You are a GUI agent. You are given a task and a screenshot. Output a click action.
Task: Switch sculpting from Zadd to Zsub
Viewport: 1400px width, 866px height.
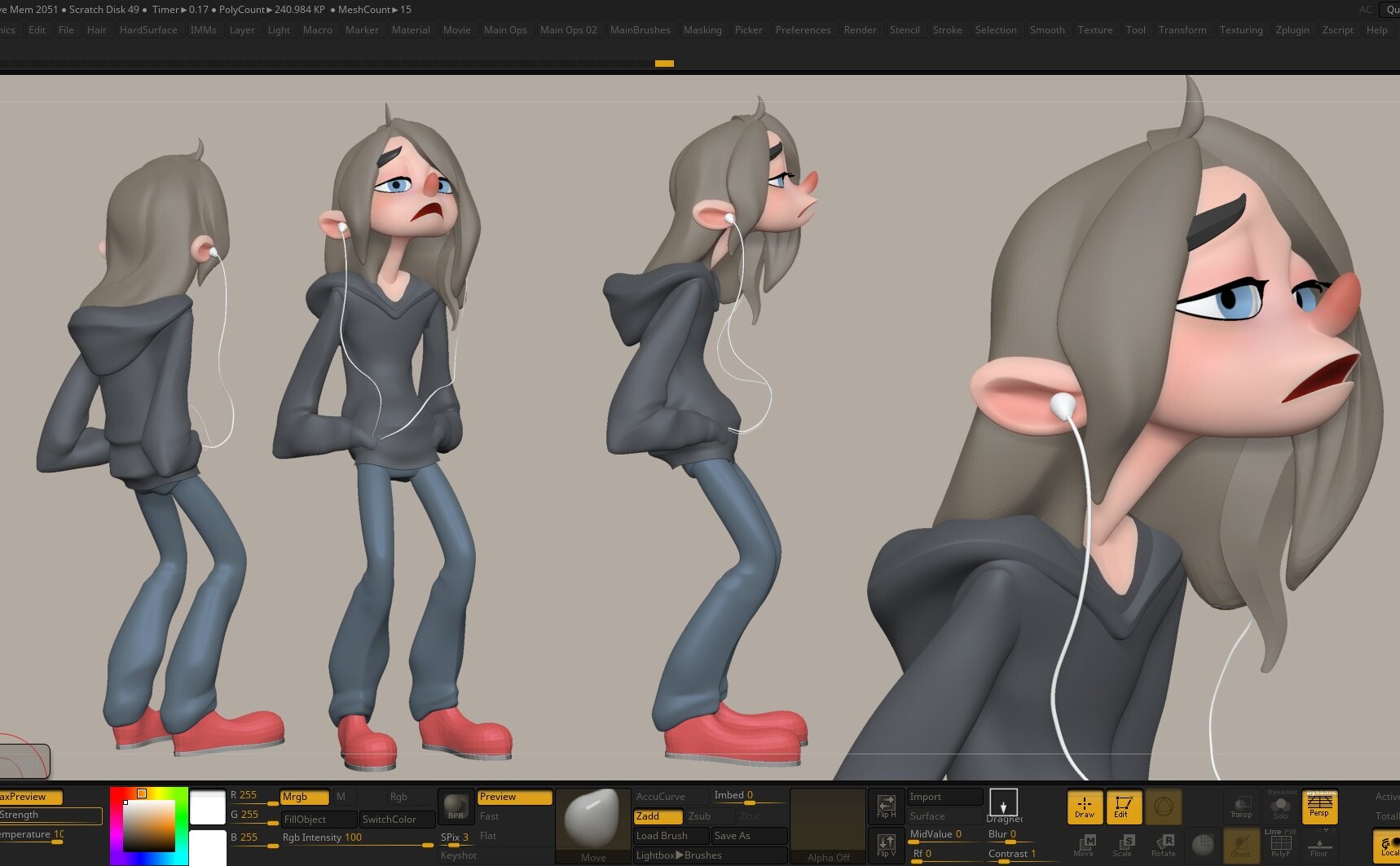click(x=699, y=816)
